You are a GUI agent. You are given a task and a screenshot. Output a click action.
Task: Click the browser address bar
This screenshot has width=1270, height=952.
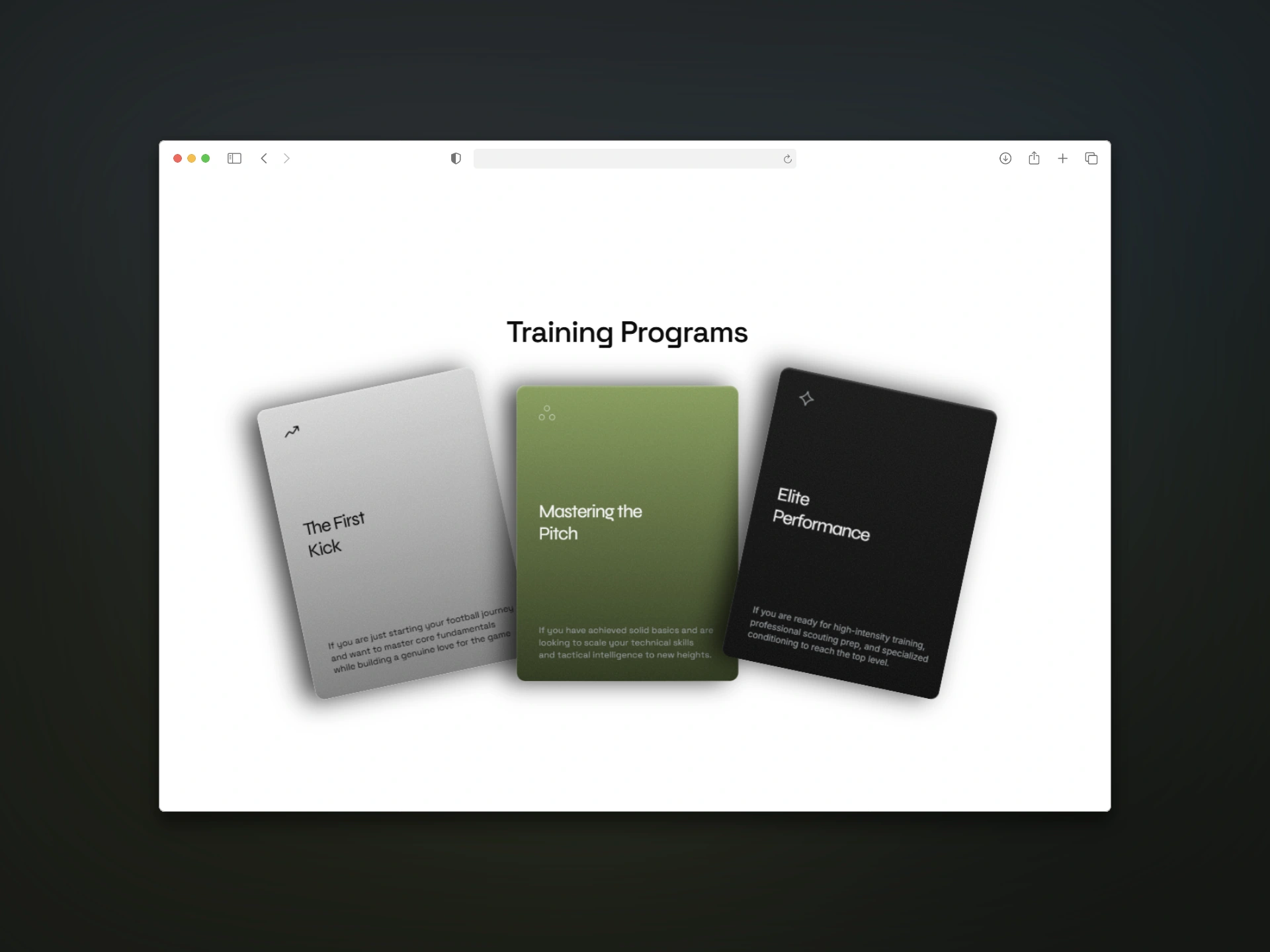click(x=627, y=159)
